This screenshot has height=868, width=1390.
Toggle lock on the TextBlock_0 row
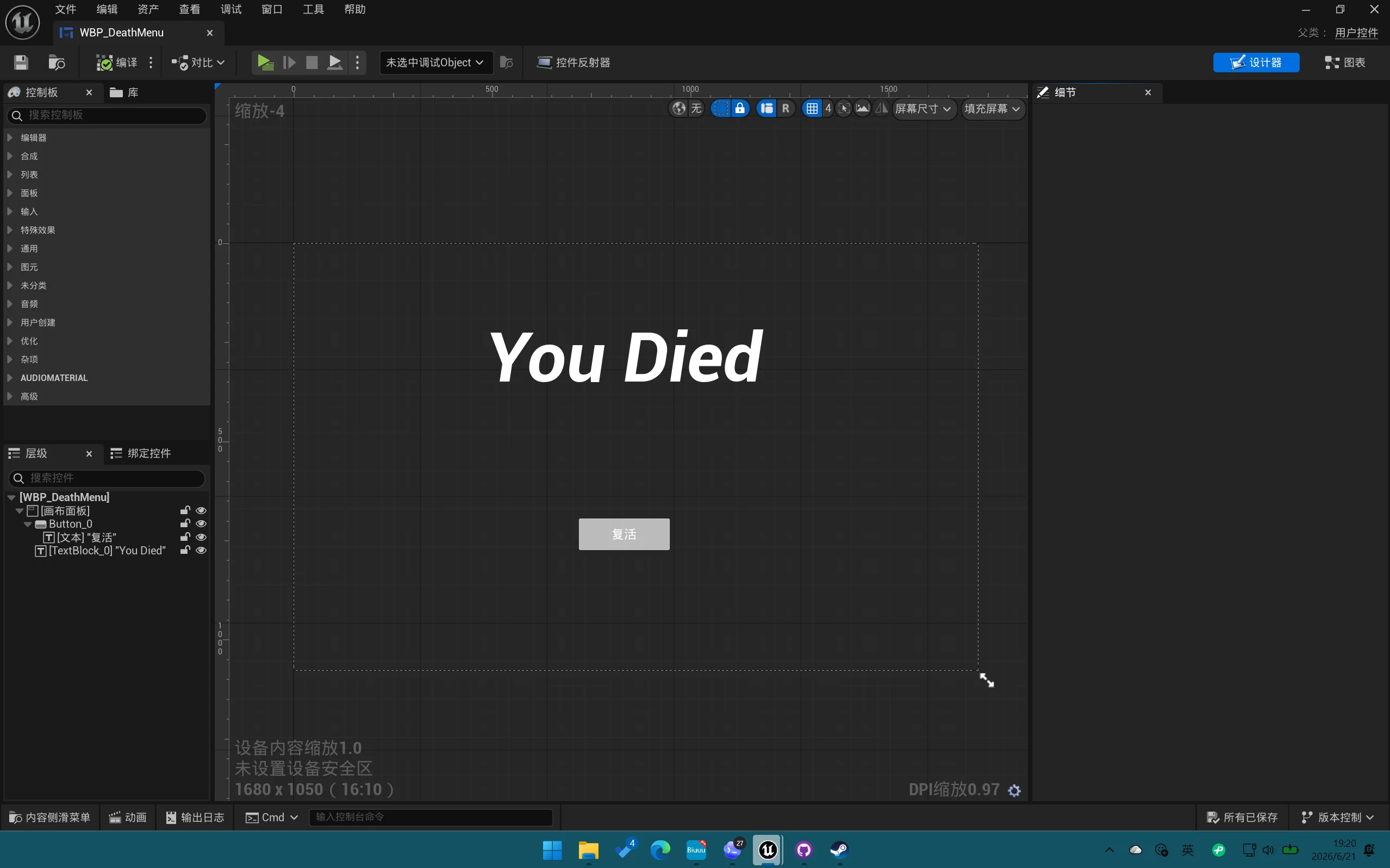coord(185,551)
